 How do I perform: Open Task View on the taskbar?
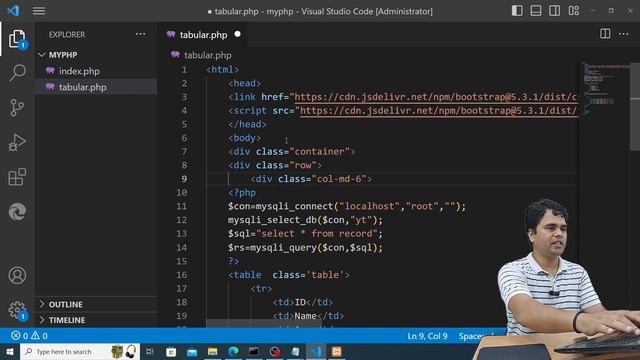click(150, 351)
